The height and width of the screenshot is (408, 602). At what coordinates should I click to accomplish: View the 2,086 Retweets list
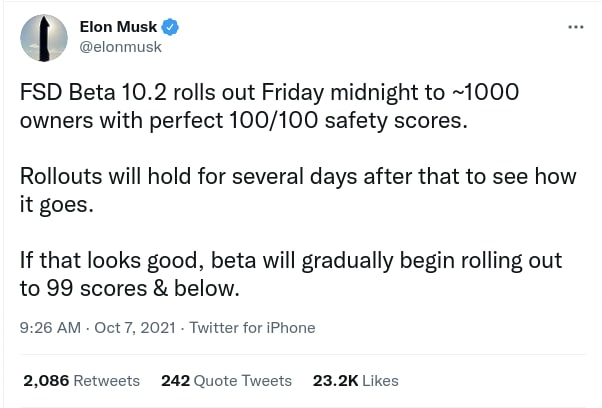pyautogui.click(x=81, y=381)
